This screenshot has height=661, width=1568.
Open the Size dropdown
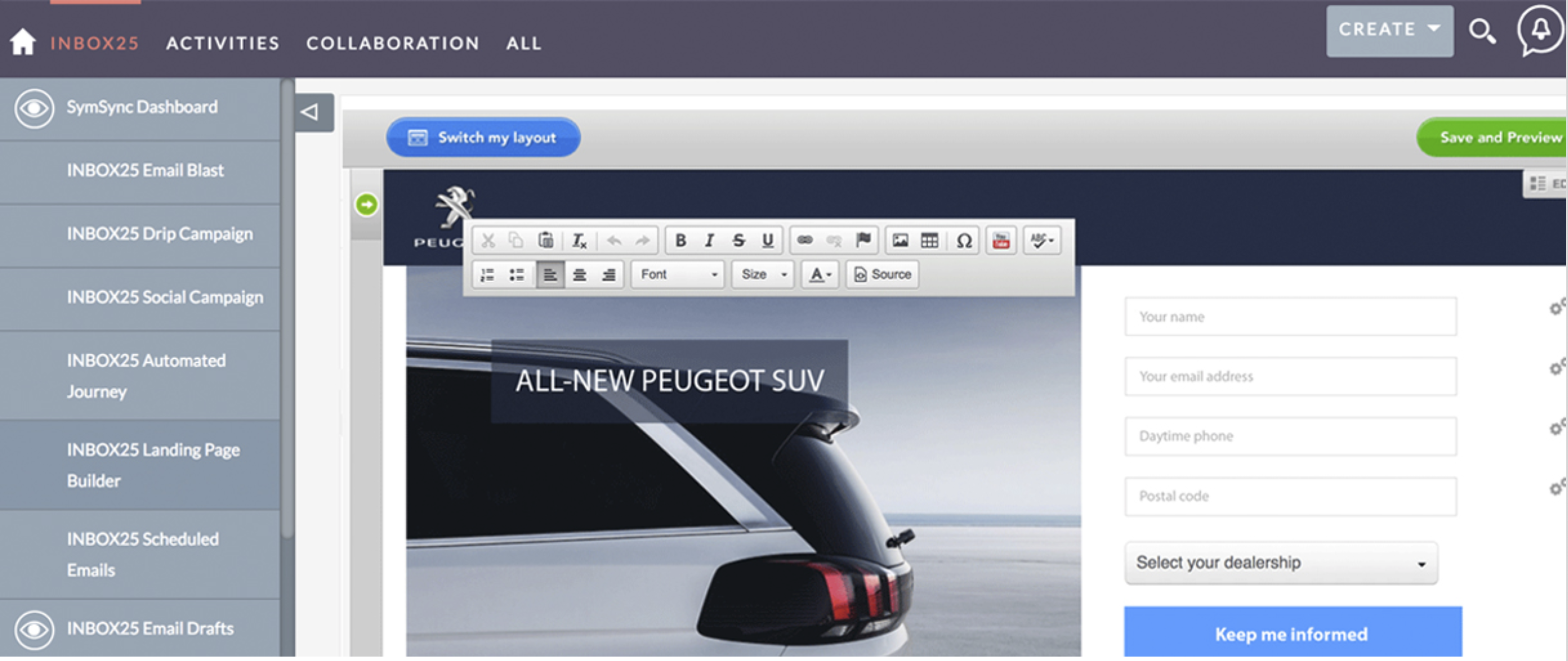(762, 275)
